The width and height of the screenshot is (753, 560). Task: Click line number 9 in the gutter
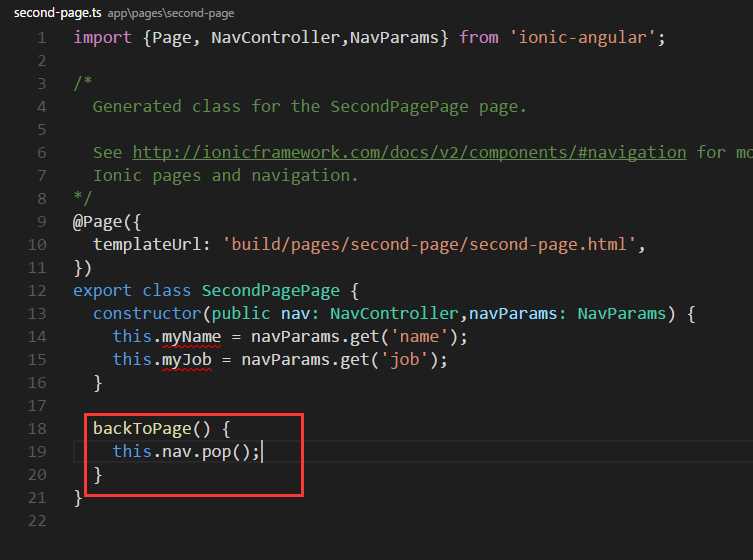tap(42, 222)
